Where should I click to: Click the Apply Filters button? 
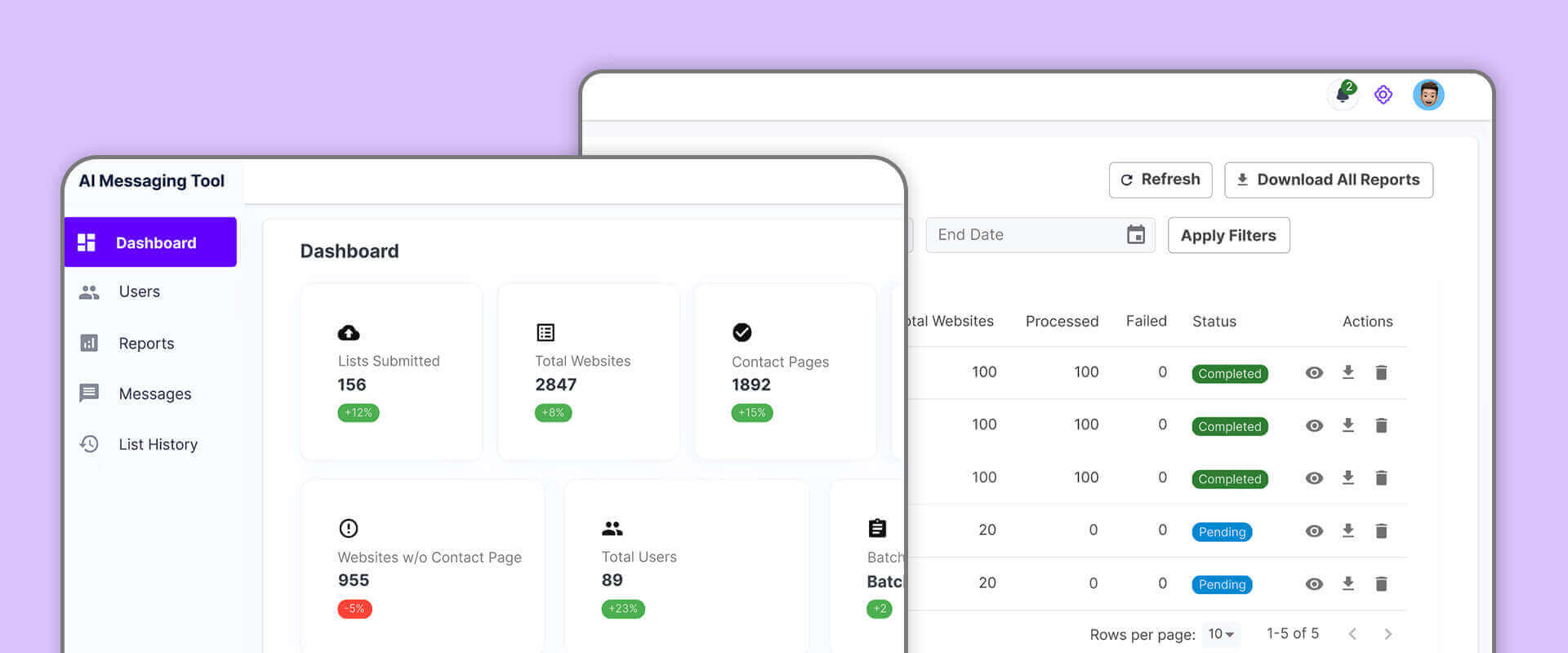coord(1228,235)
